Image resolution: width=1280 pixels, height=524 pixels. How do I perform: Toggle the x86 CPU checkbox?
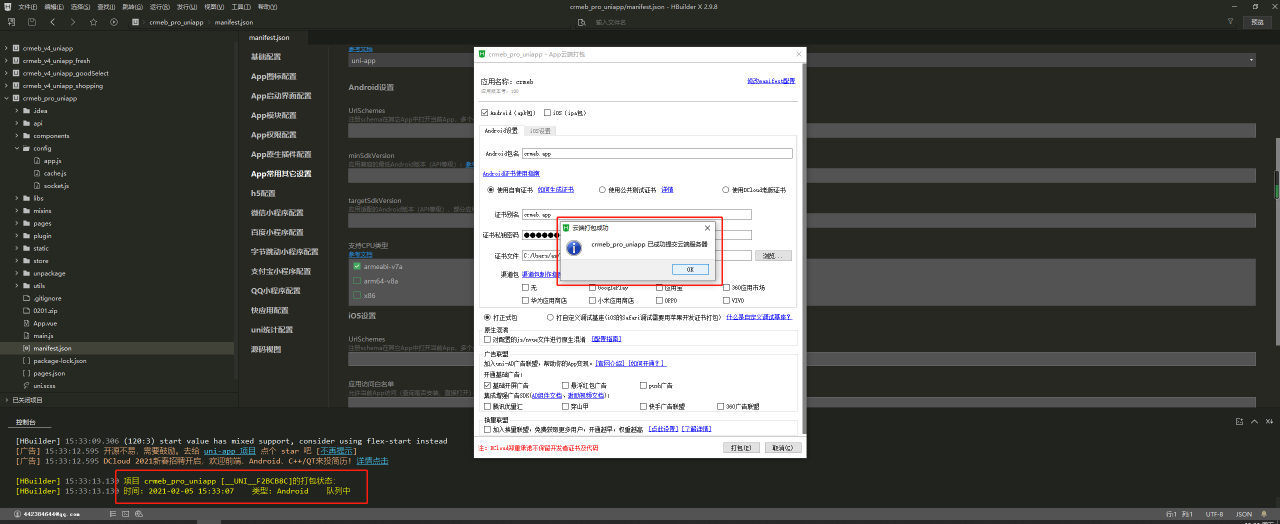[x=357, y=295]
